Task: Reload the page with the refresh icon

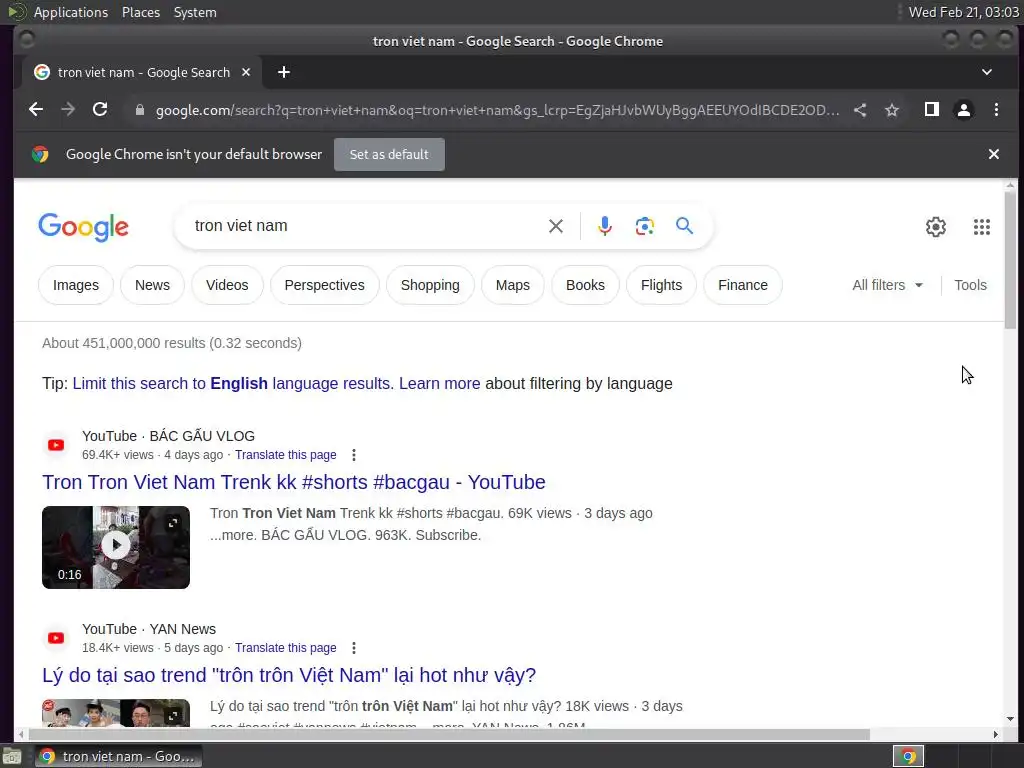Action: (x=100, y=109)
